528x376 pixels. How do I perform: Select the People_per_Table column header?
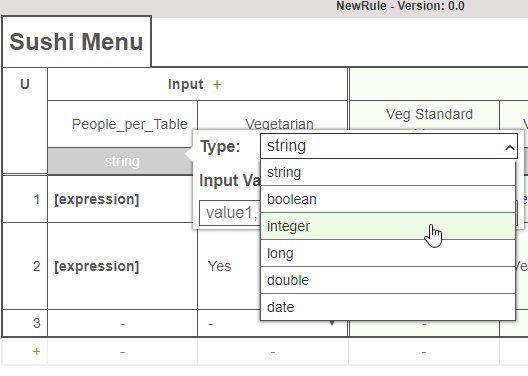pyautogui.click(x=130, y=124)
